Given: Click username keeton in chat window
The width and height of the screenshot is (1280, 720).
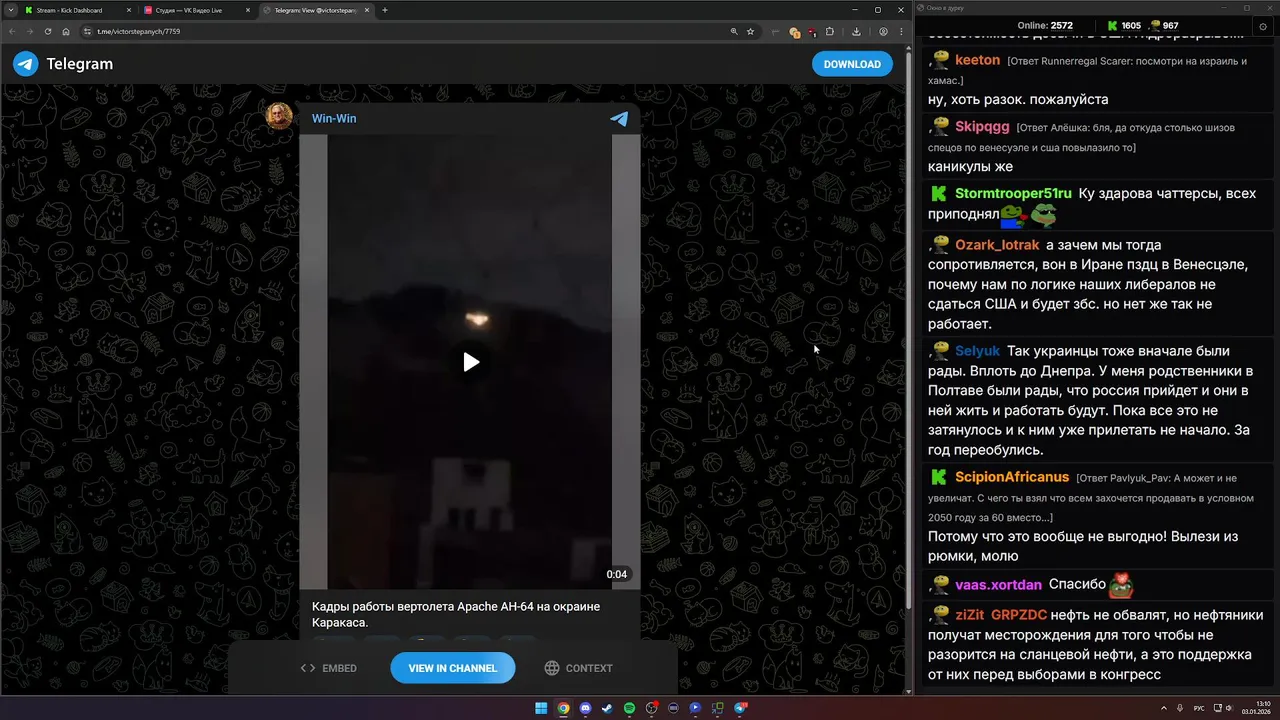Looking at the screenshot, I should (977, 60).
